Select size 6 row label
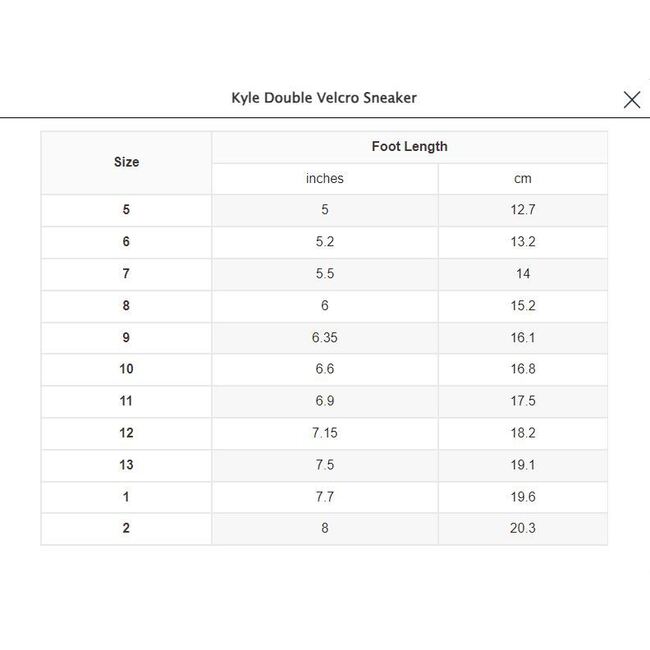Viewport: 650px width, 650px height. [x=126, y=242]
